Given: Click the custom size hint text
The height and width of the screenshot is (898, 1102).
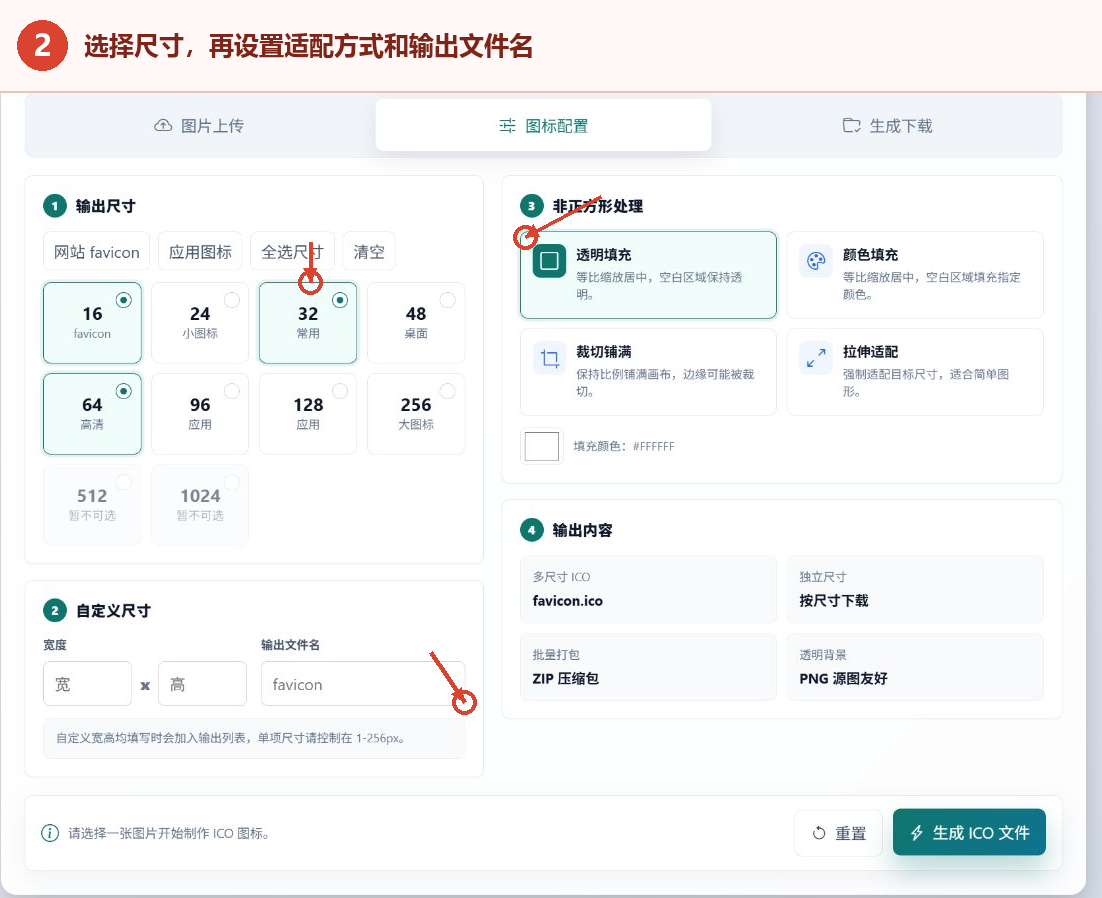Looking at the screenshot, I should click(231, 738).
